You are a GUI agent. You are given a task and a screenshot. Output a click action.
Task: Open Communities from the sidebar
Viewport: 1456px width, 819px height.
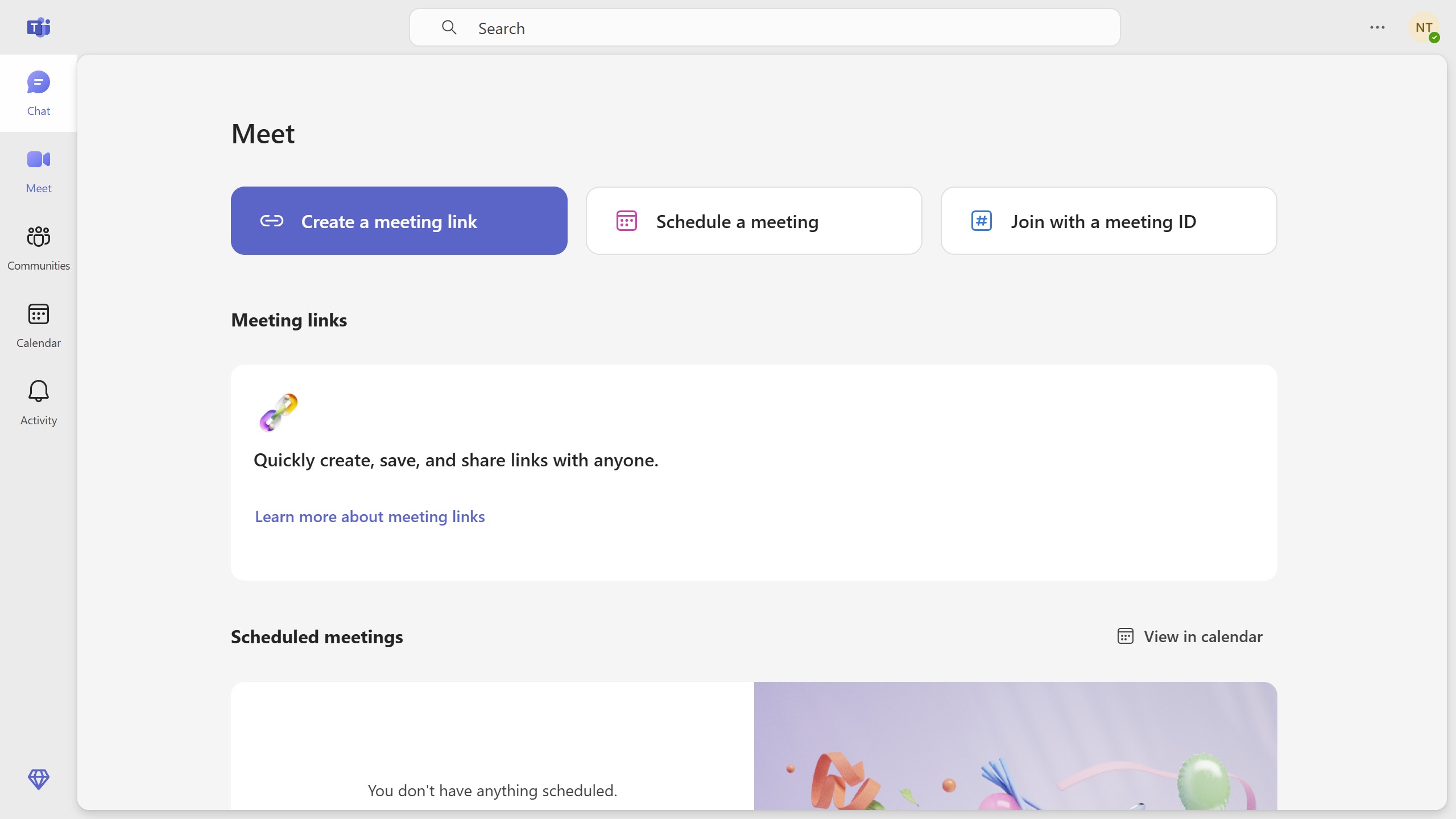(x=38, y=248)
